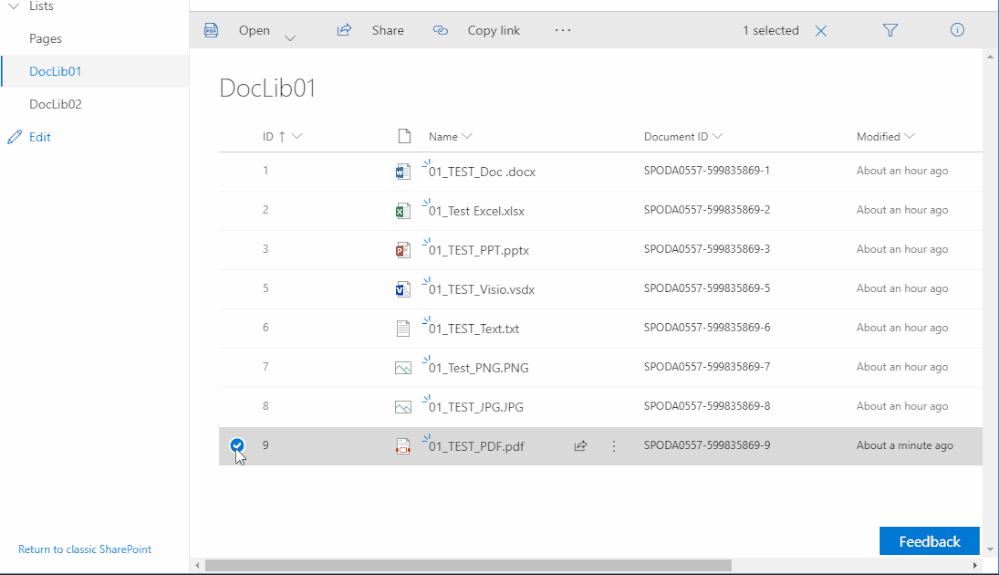Viewport: 999px width, 575px height.
Task: Click the file type column header icon
Action: [404, 136]
